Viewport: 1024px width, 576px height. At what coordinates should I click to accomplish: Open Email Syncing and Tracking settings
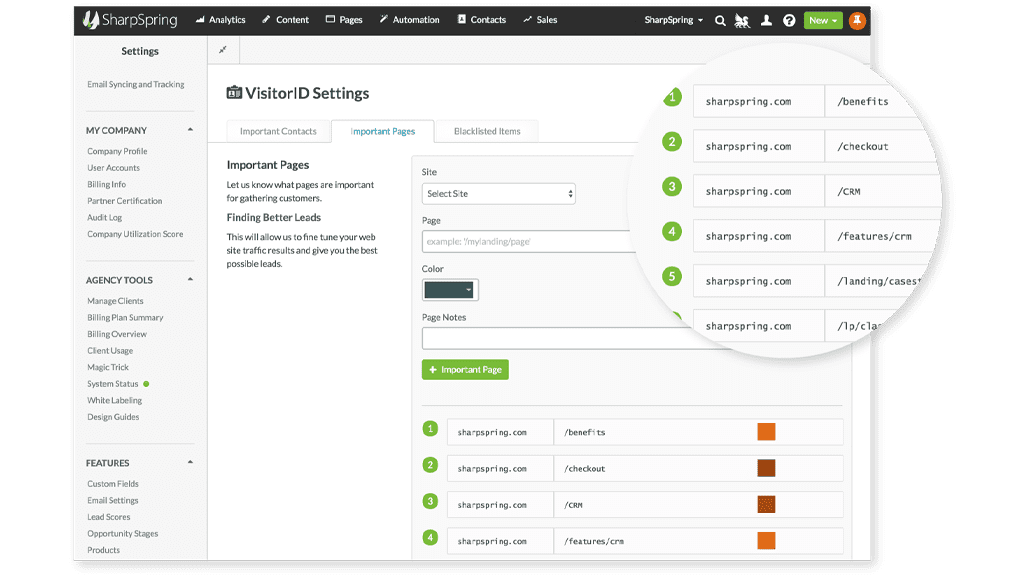click(136, 84)
